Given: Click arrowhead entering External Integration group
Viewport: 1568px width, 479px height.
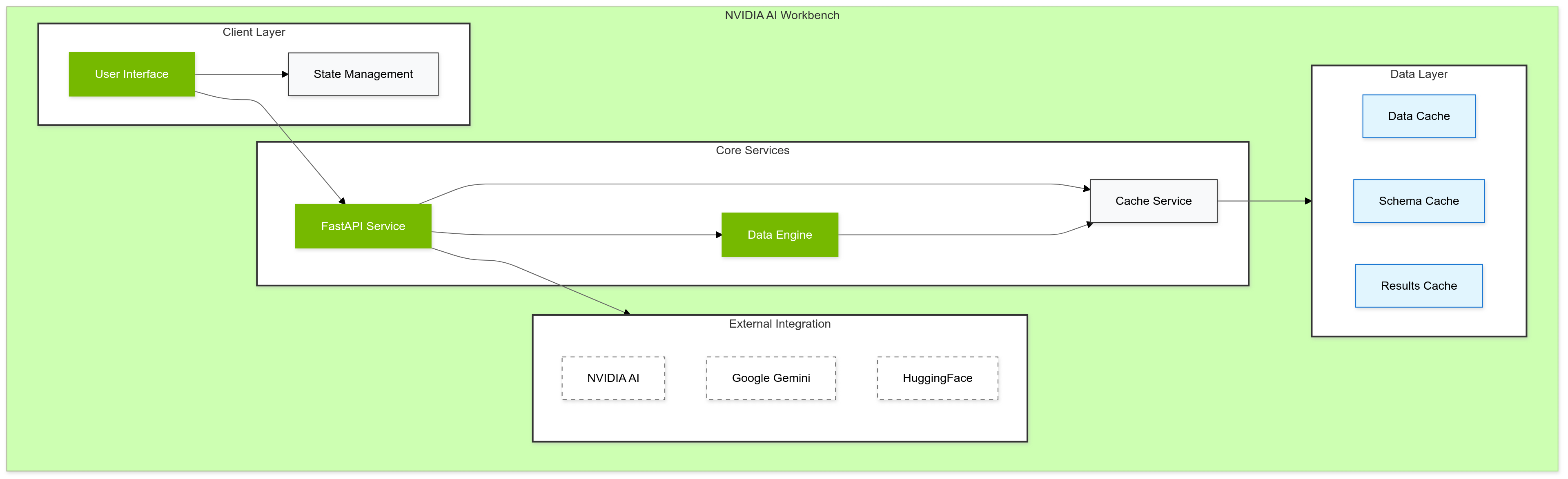Looking at the screenshot, I should (627, 313).
